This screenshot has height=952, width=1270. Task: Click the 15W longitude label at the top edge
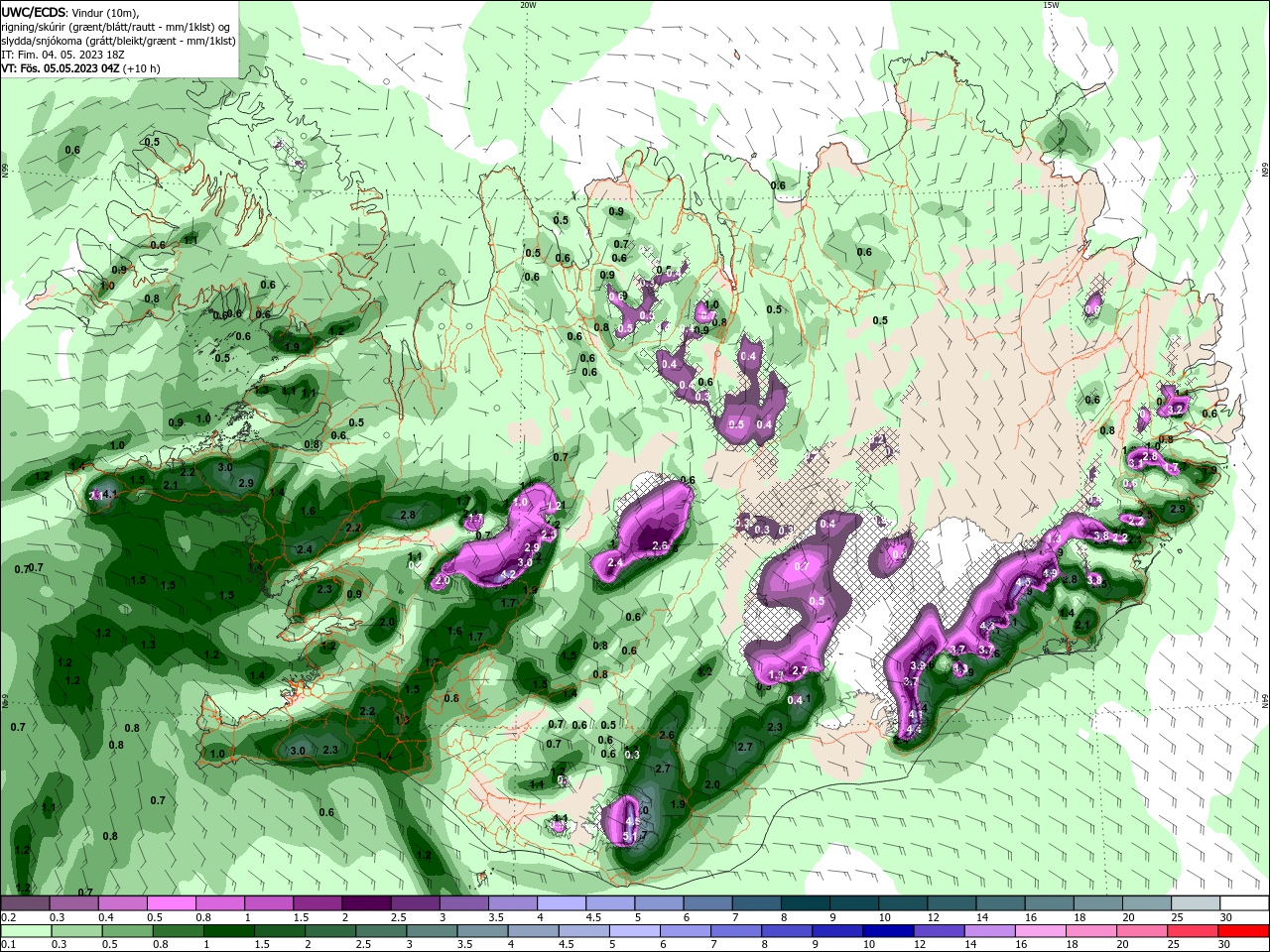[x=1051, y=5]
